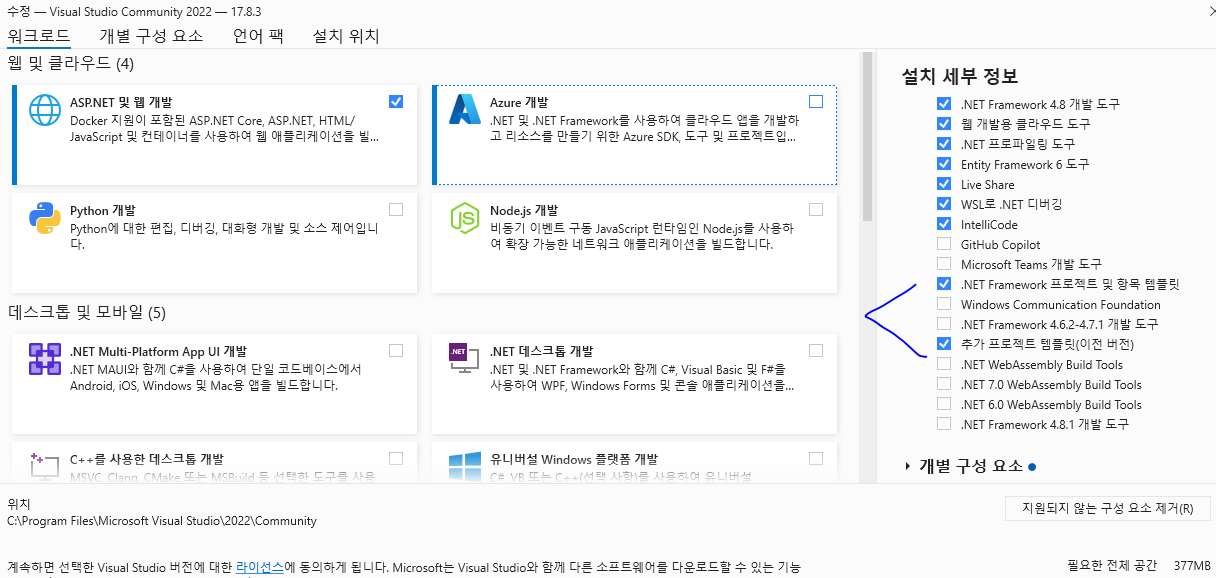The width and height of the screenshot is (1216, 578).
Task: Click the .NET desktop development icon
Action: (466, 359)
